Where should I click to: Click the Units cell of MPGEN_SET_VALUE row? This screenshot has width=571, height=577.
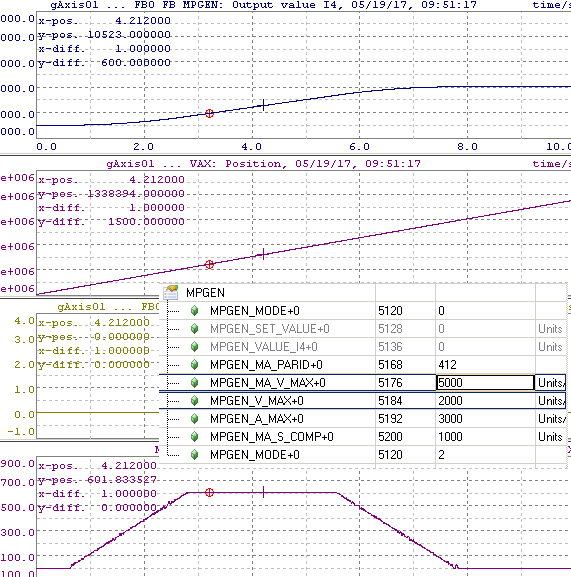[550, 329]
